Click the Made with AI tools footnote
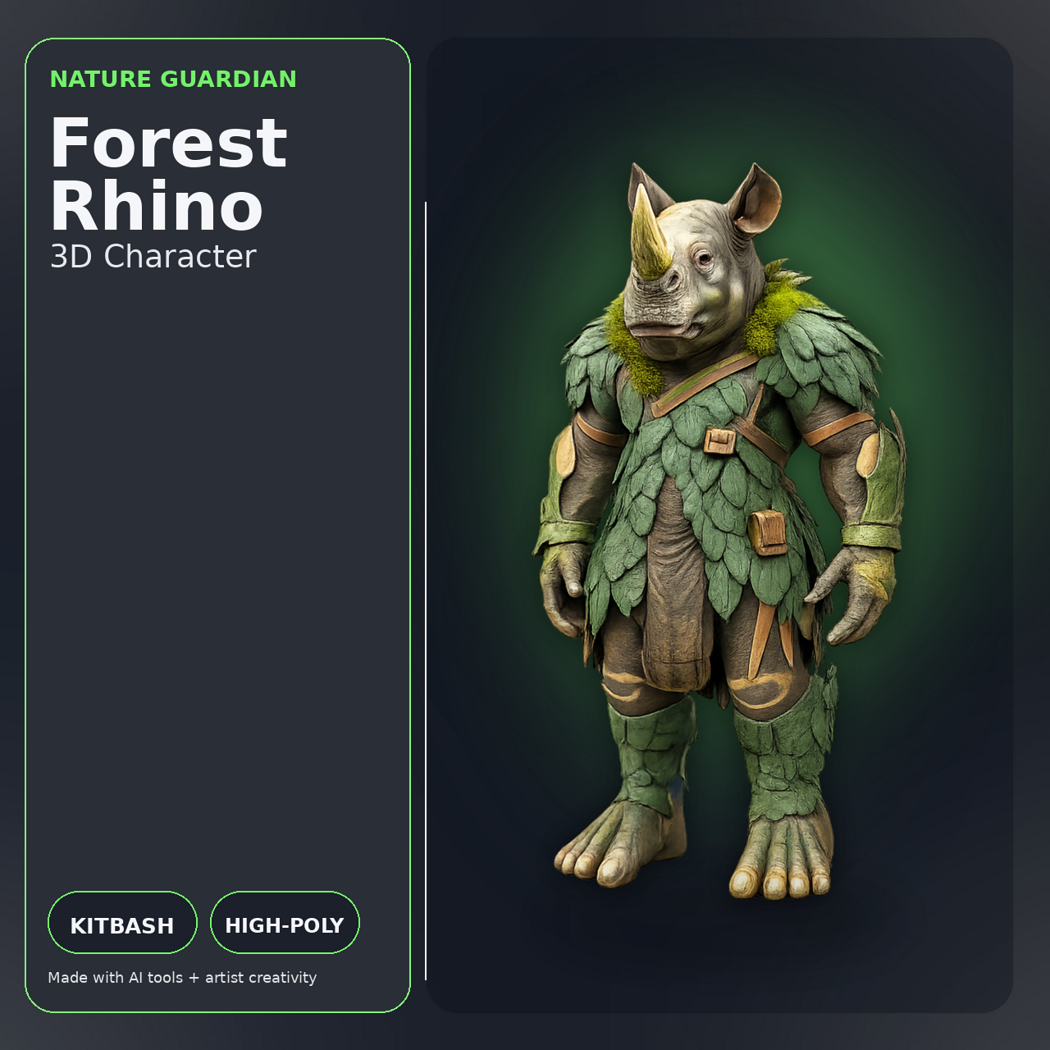1050x1050 pixels. (182, 978)
